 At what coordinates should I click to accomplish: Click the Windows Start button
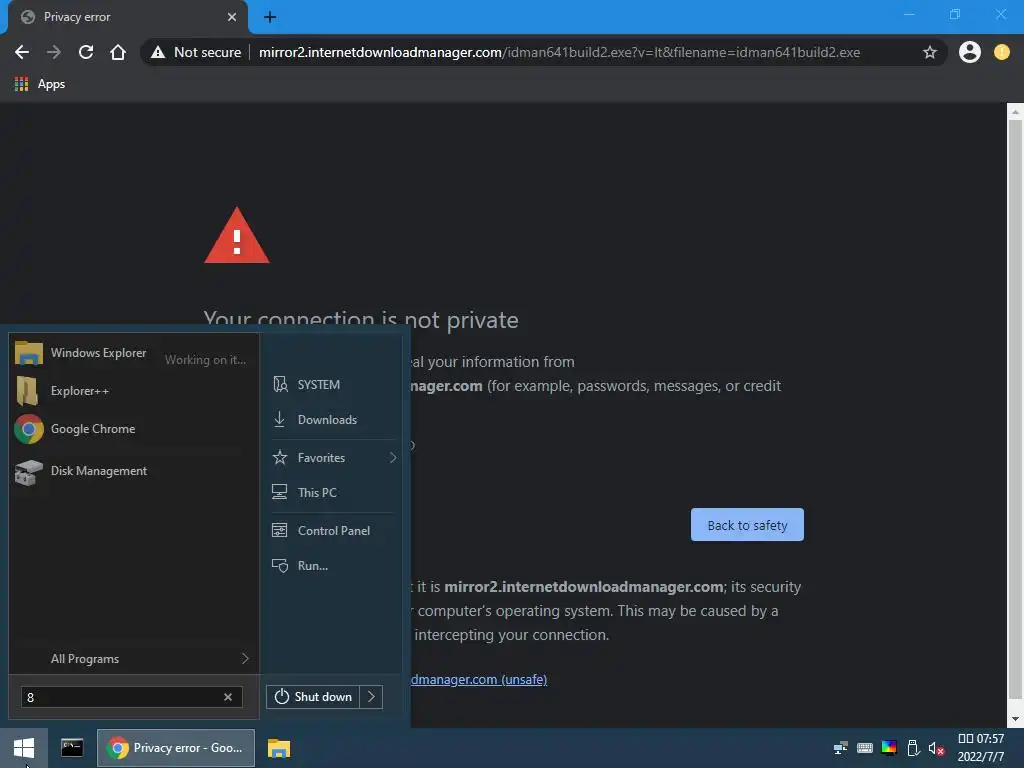coord(24,748)
